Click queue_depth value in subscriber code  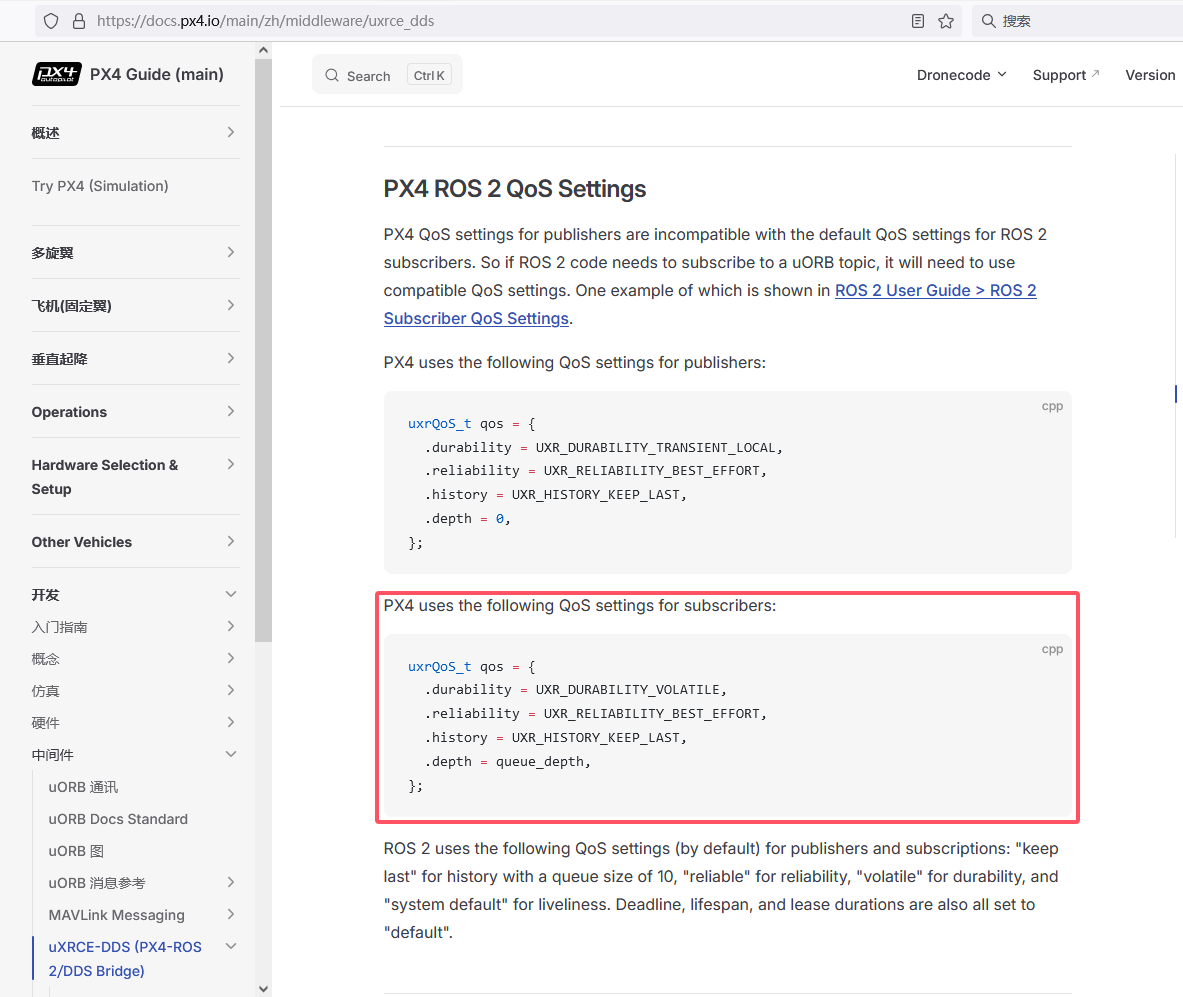tap(539, 762)
